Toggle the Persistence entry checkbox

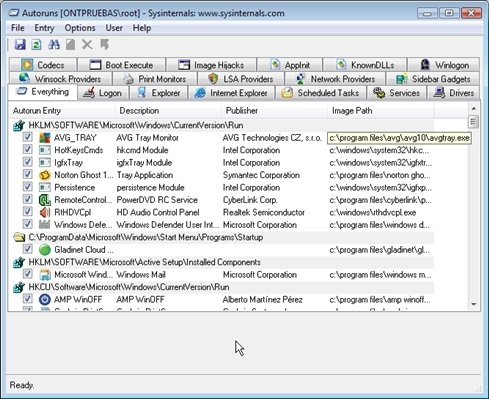28,187
